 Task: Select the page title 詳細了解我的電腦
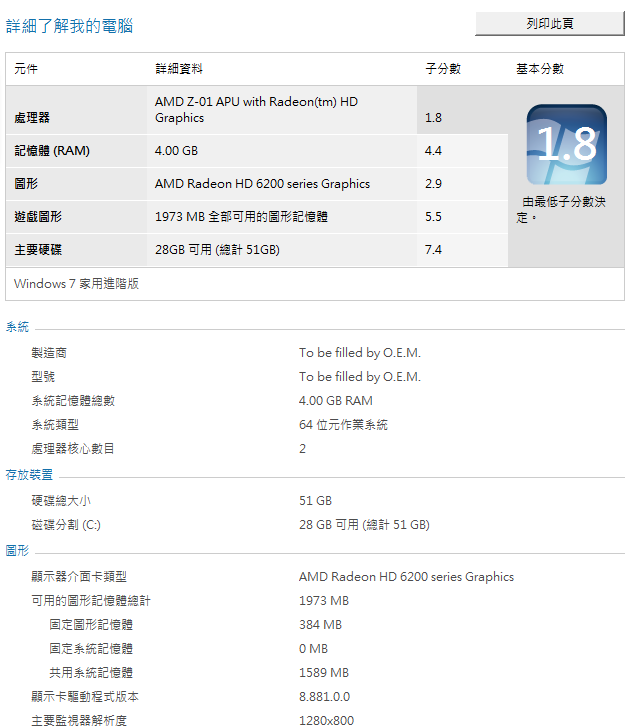pos(69,26)
